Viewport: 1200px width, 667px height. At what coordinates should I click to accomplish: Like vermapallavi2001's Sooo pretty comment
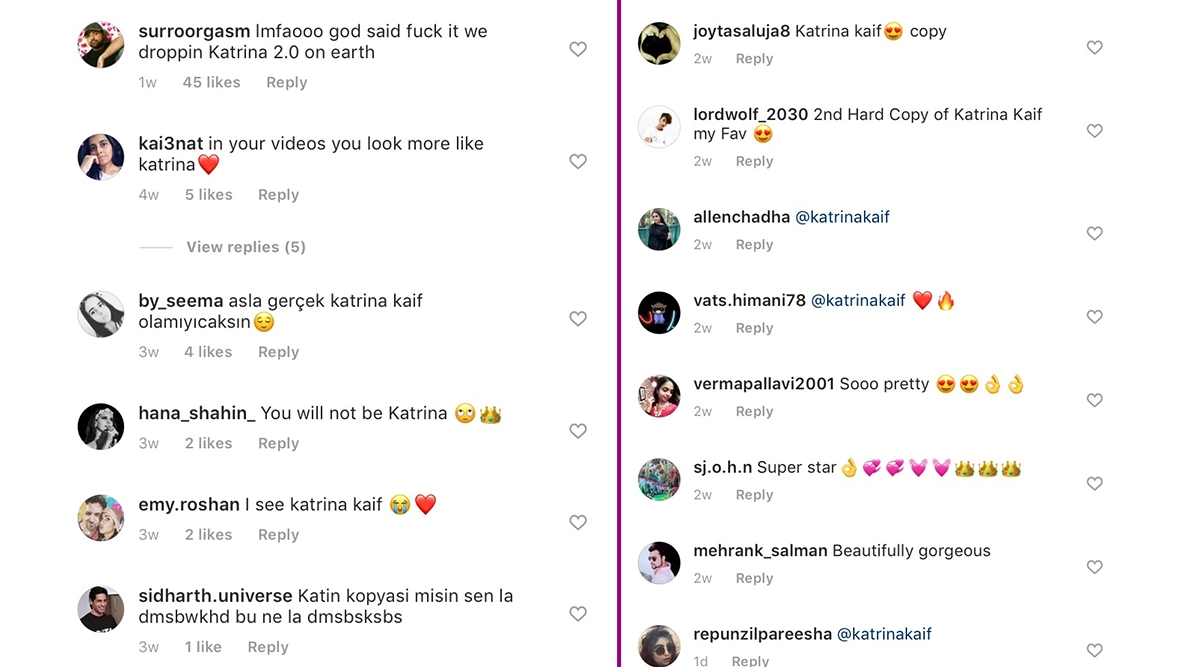coord(1095,400)
